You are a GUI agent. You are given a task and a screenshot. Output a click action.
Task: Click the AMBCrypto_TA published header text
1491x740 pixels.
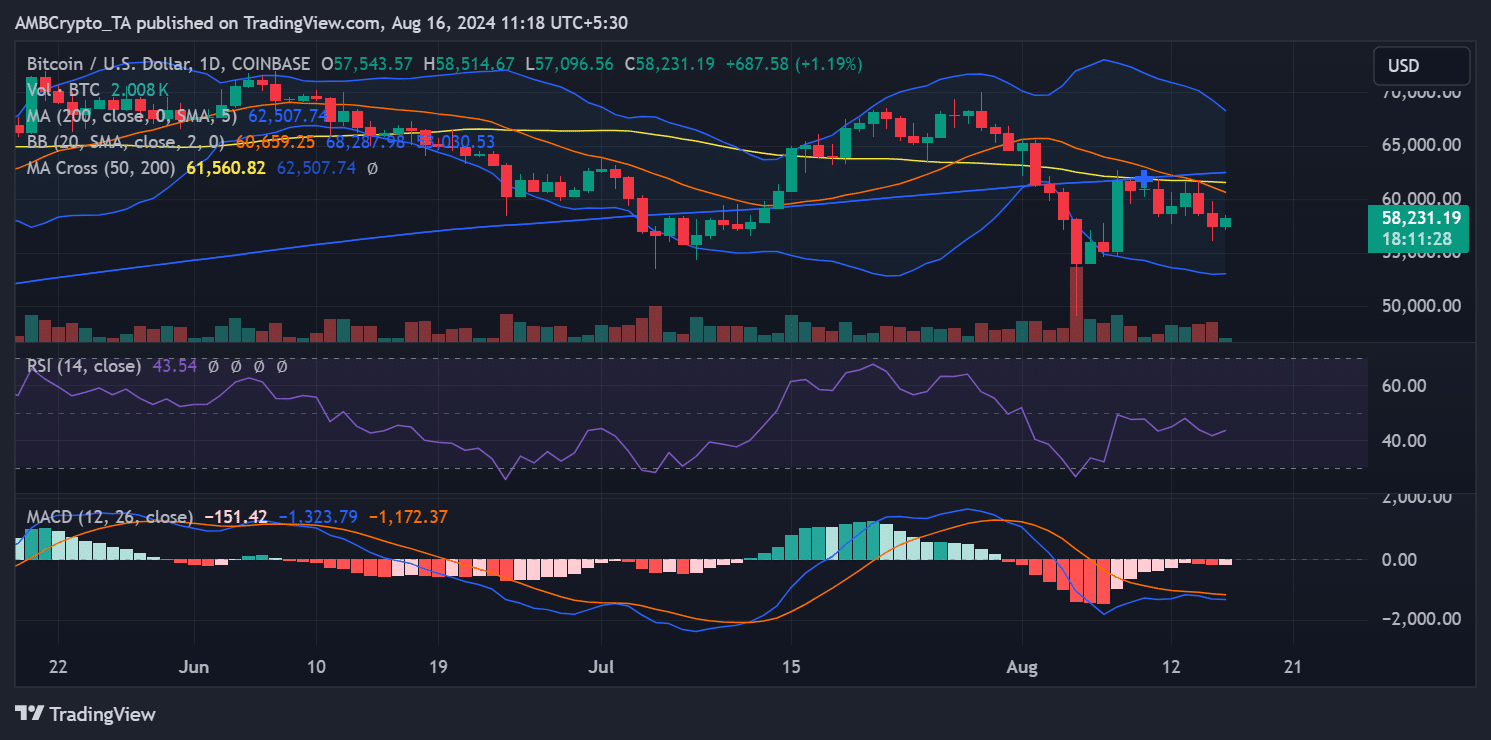tap(322, 22)
